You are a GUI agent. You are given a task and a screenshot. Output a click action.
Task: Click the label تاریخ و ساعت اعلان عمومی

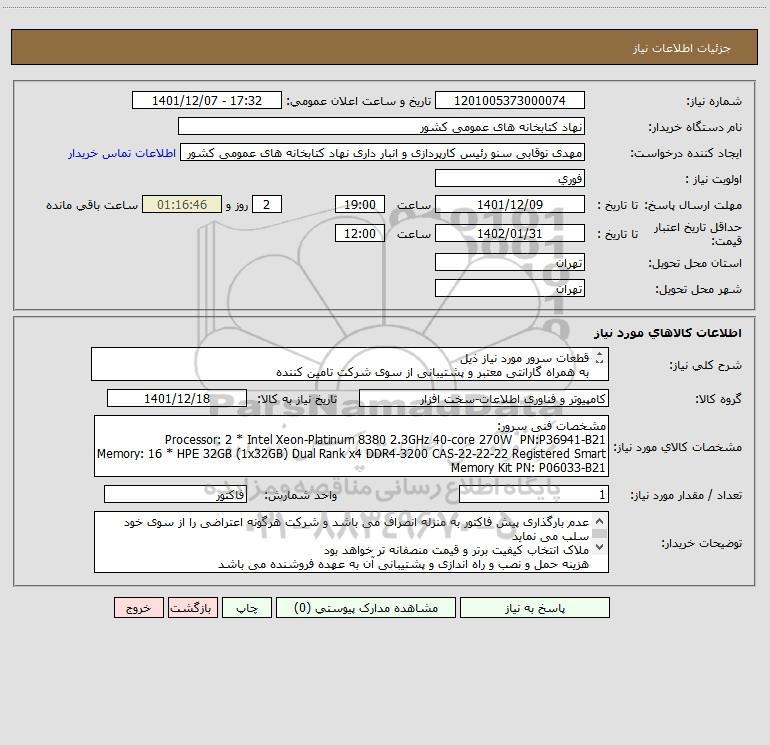click(358, 101)
